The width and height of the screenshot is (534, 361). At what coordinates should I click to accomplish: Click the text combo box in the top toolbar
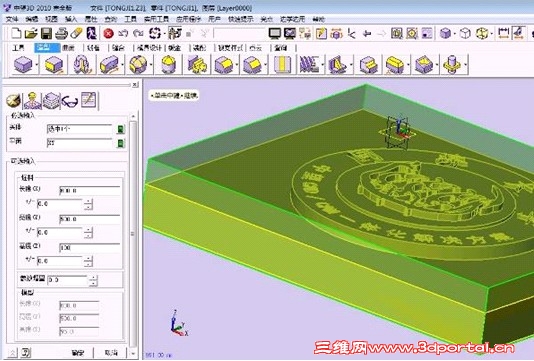pyautogui.click(x=239, y=33)
